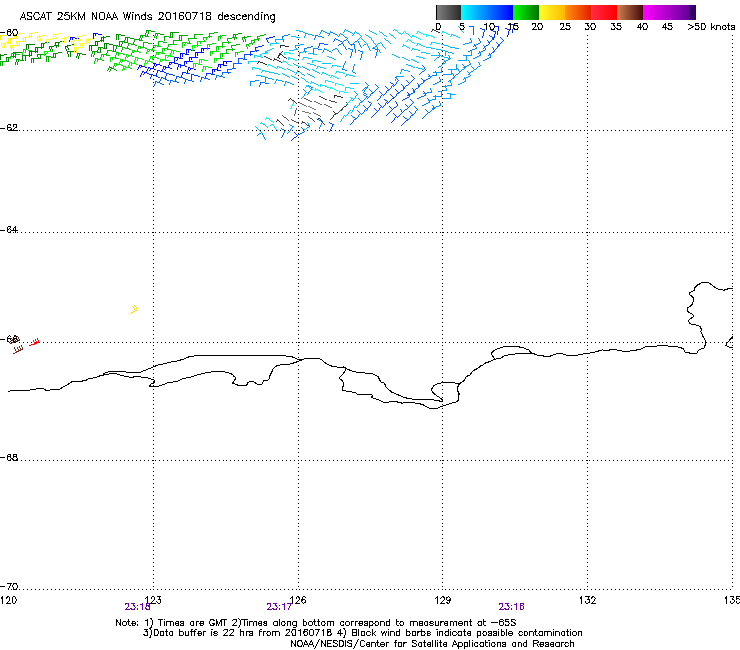Click the 132 longitude axis label
This screenshot has height=650, width=740.
tap(588, 600)
